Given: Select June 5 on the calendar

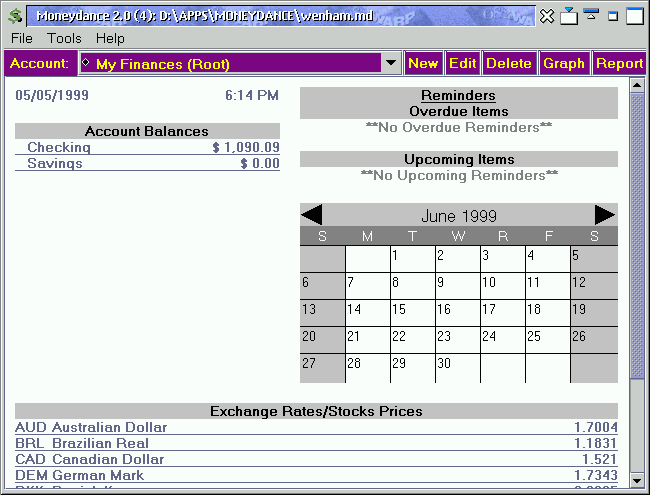Looking at the screenshot, I should (x=594, y=259).
